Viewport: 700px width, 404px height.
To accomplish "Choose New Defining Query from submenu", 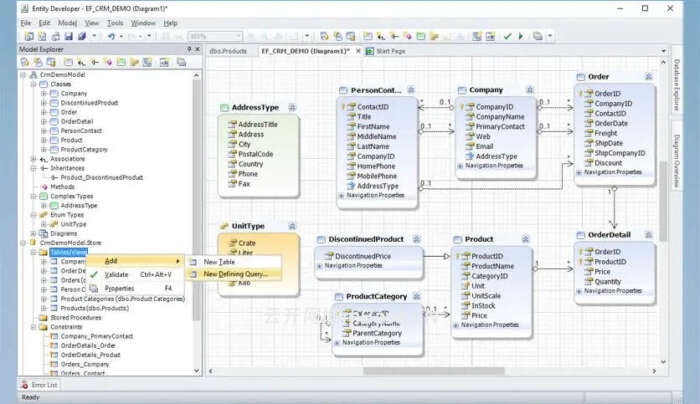I will [235, 273].
